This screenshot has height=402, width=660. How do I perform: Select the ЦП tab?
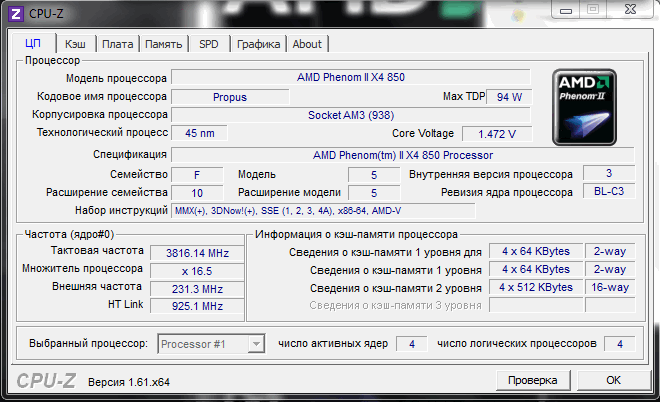click(x=33, y=43)
